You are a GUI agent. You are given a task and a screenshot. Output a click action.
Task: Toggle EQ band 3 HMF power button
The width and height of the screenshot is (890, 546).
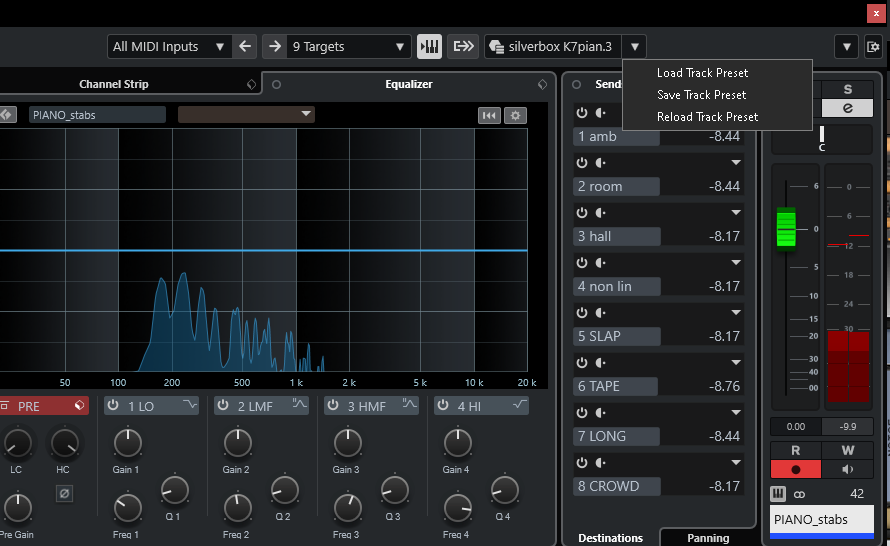coord(333,405)
